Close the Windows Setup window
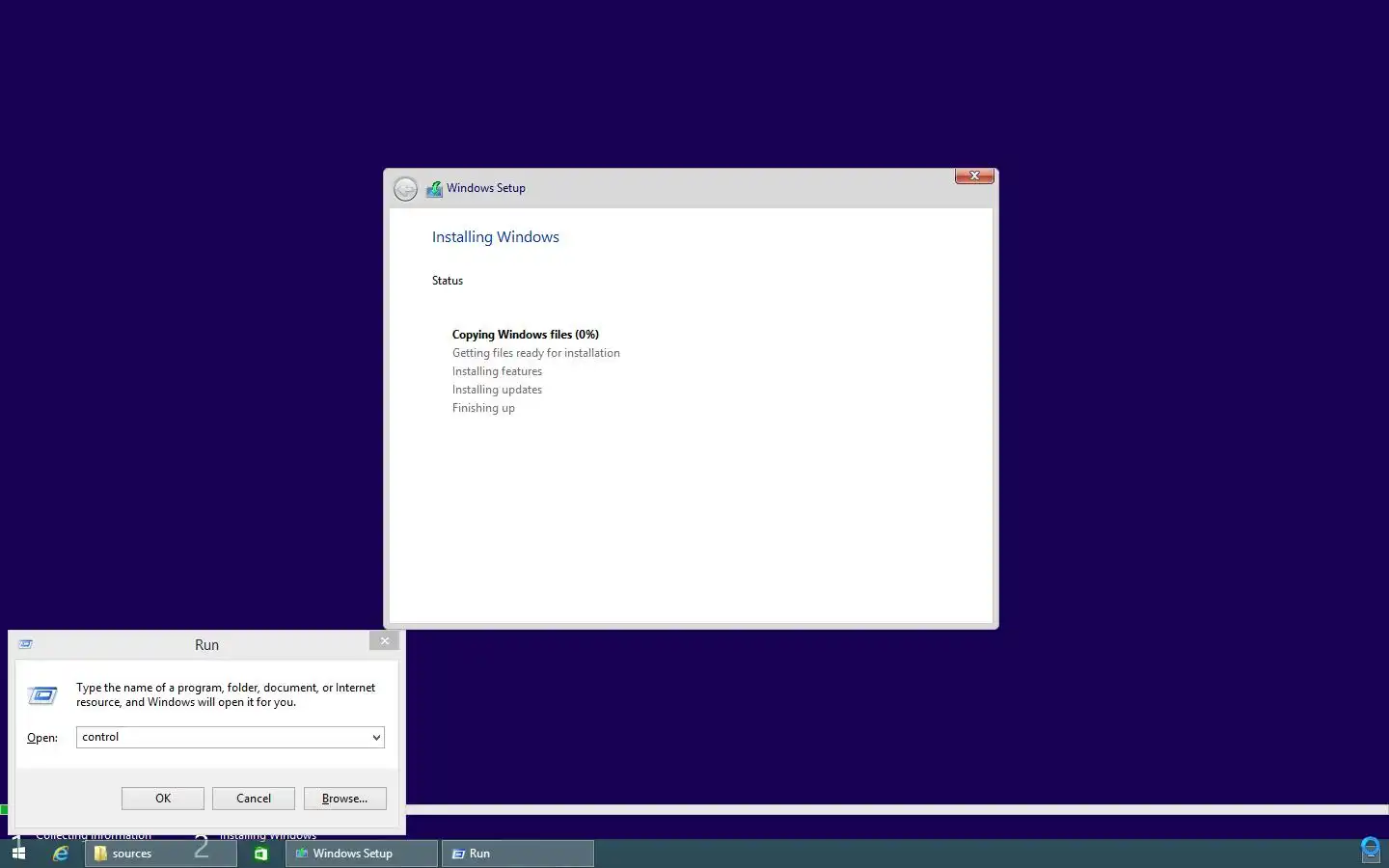The height and width of the screenshot is (868, 1389). [x=974, y=176]
